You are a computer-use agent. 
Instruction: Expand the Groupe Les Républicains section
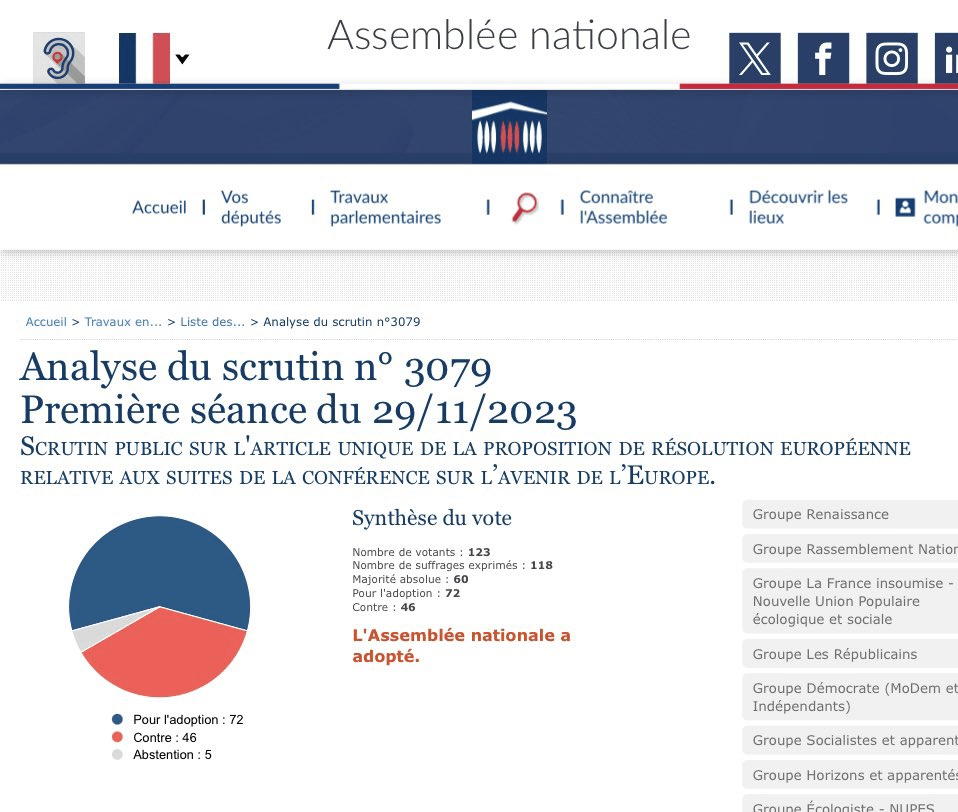849,654
